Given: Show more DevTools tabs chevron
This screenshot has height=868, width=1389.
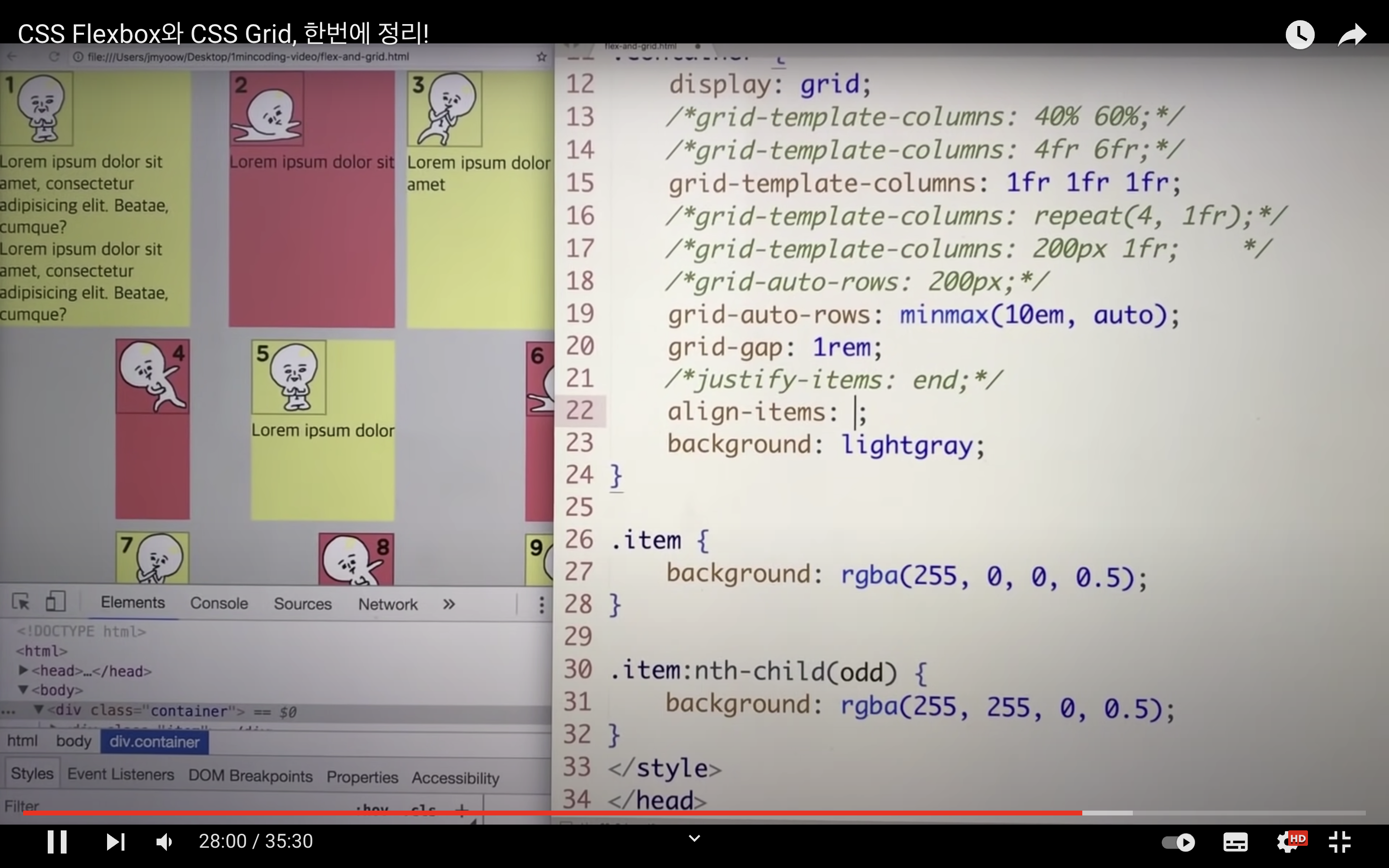Looking at the screenshot, I should (x=449, y=605).
